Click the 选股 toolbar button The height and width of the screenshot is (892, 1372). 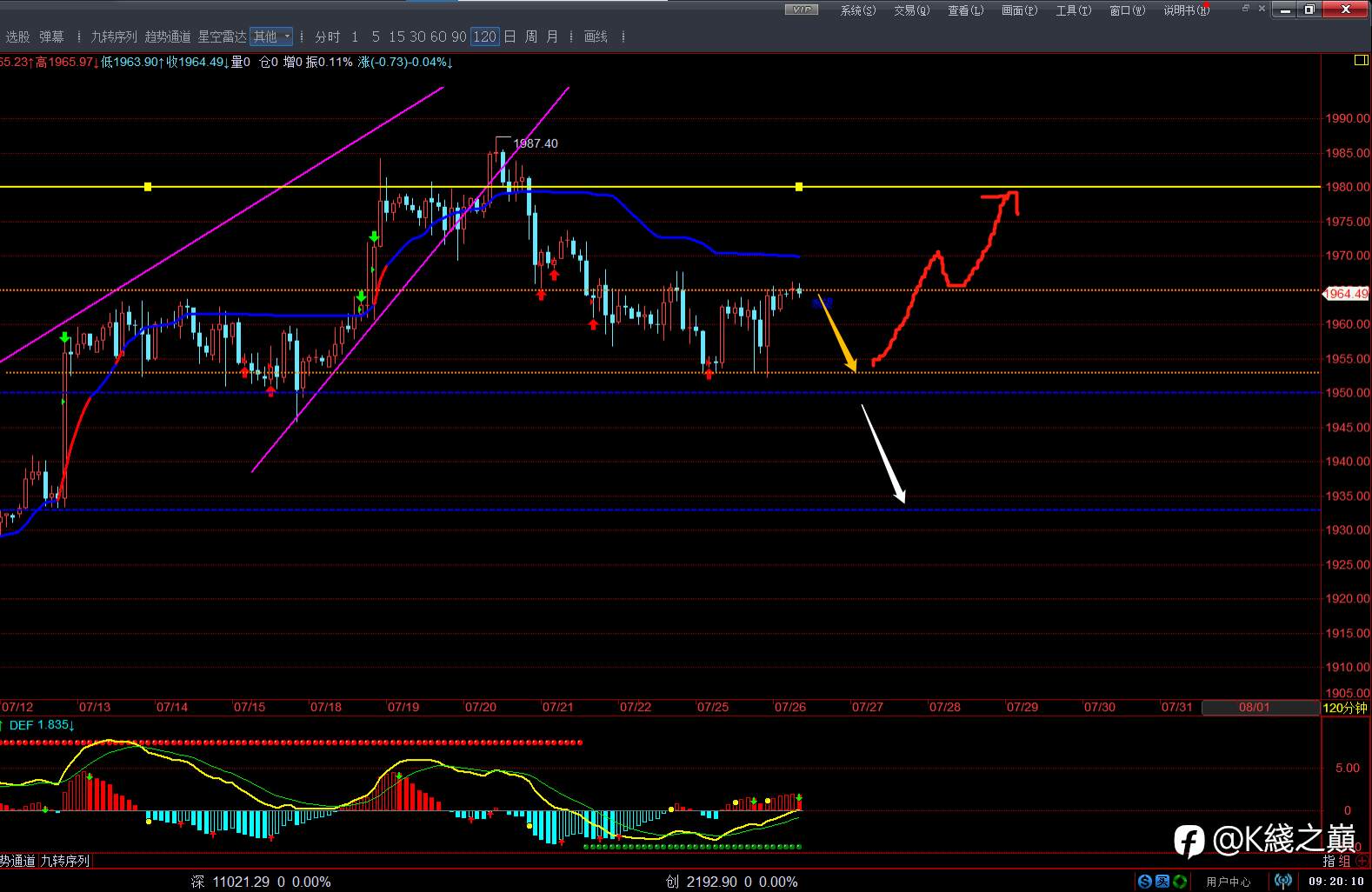pos(17,37)
